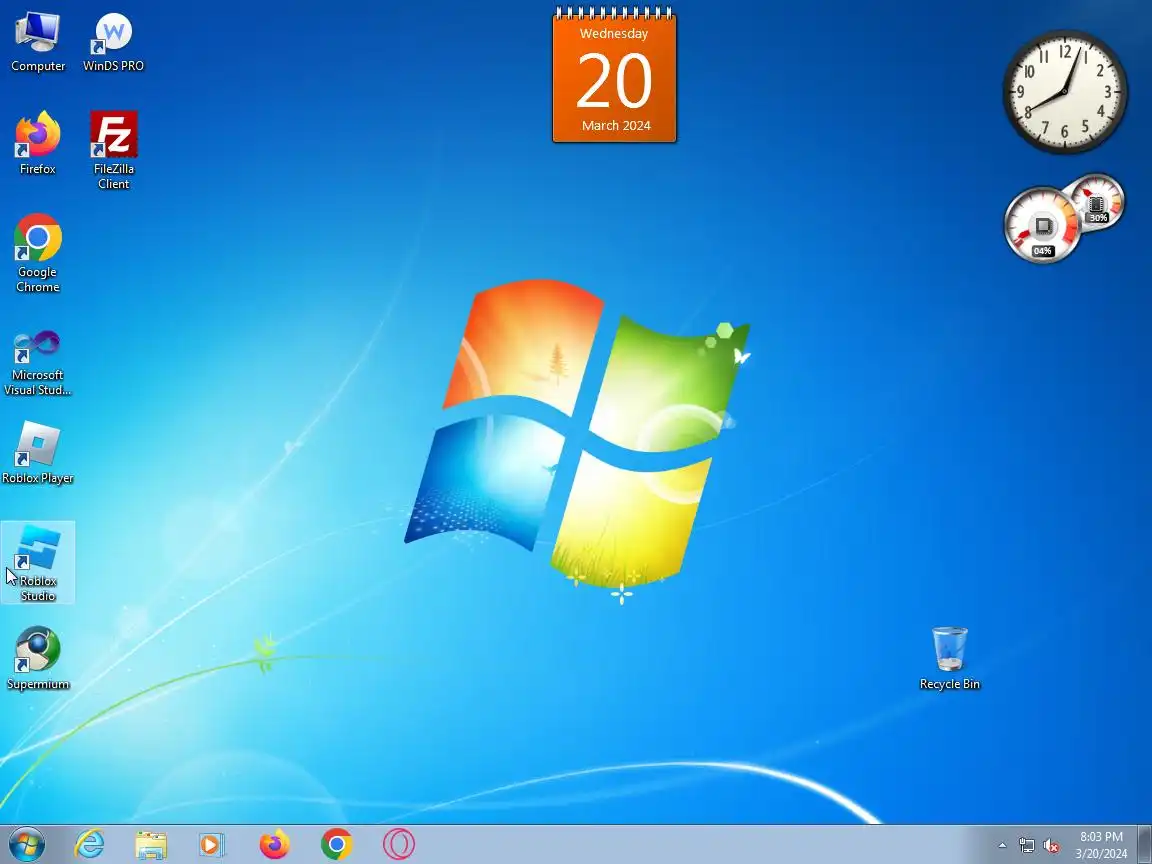Open the taskbar date and time
Image resolution: width=1152 pixels, height=864 pixels.
1101,845
